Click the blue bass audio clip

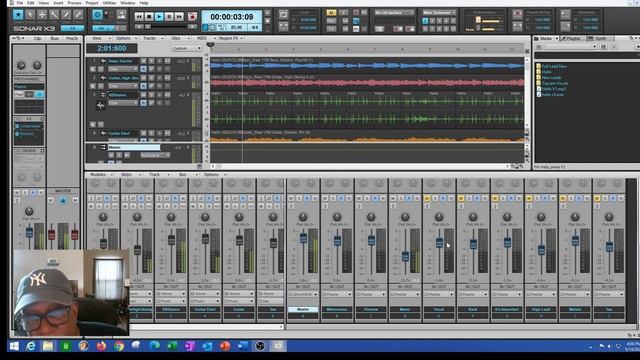tap(367, 65)
